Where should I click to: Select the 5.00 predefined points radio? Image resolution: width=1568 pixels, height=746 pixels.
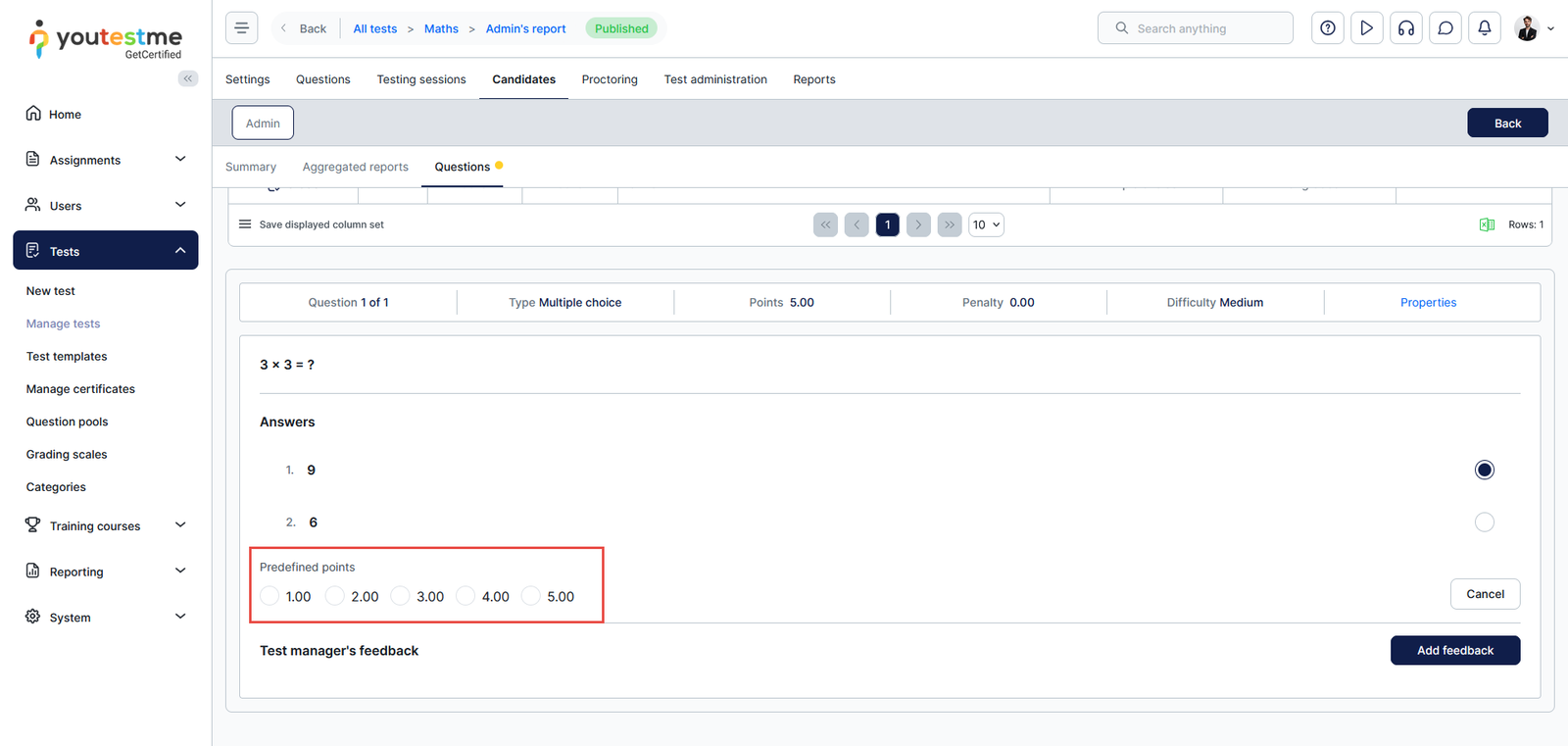tap(531, 596)
